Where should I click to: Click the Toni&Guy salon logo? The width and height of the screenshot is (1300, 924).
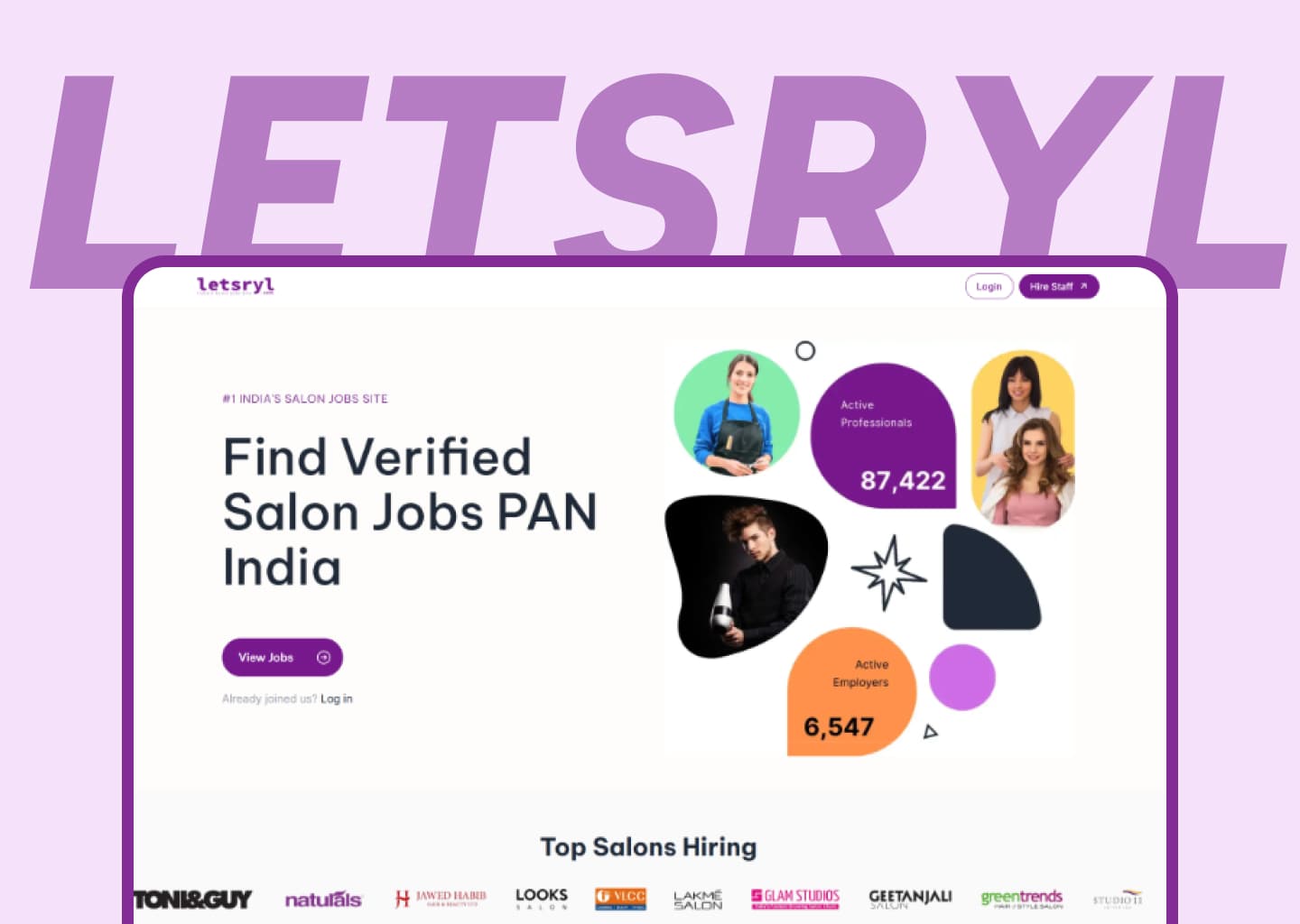pos(193,900)
